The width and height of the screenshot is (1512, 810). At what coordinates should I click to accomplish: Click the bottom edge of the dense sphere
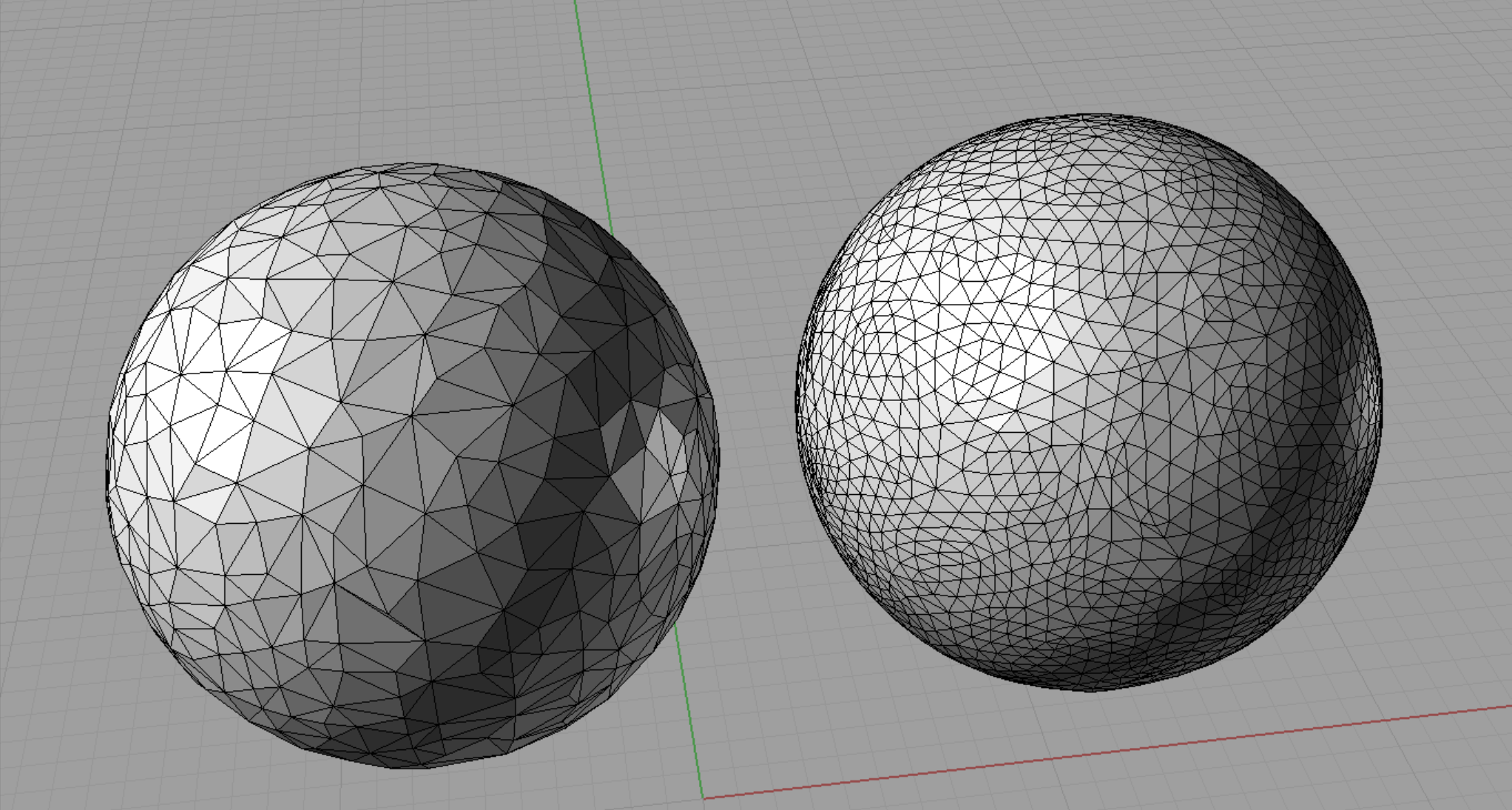tap(1087, 689)
